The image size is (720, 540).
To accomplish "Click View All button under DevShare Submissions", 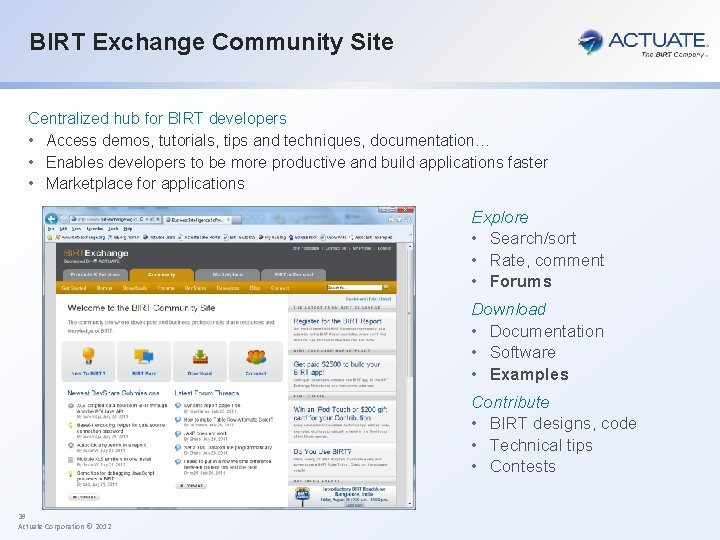I will (84, 497).
